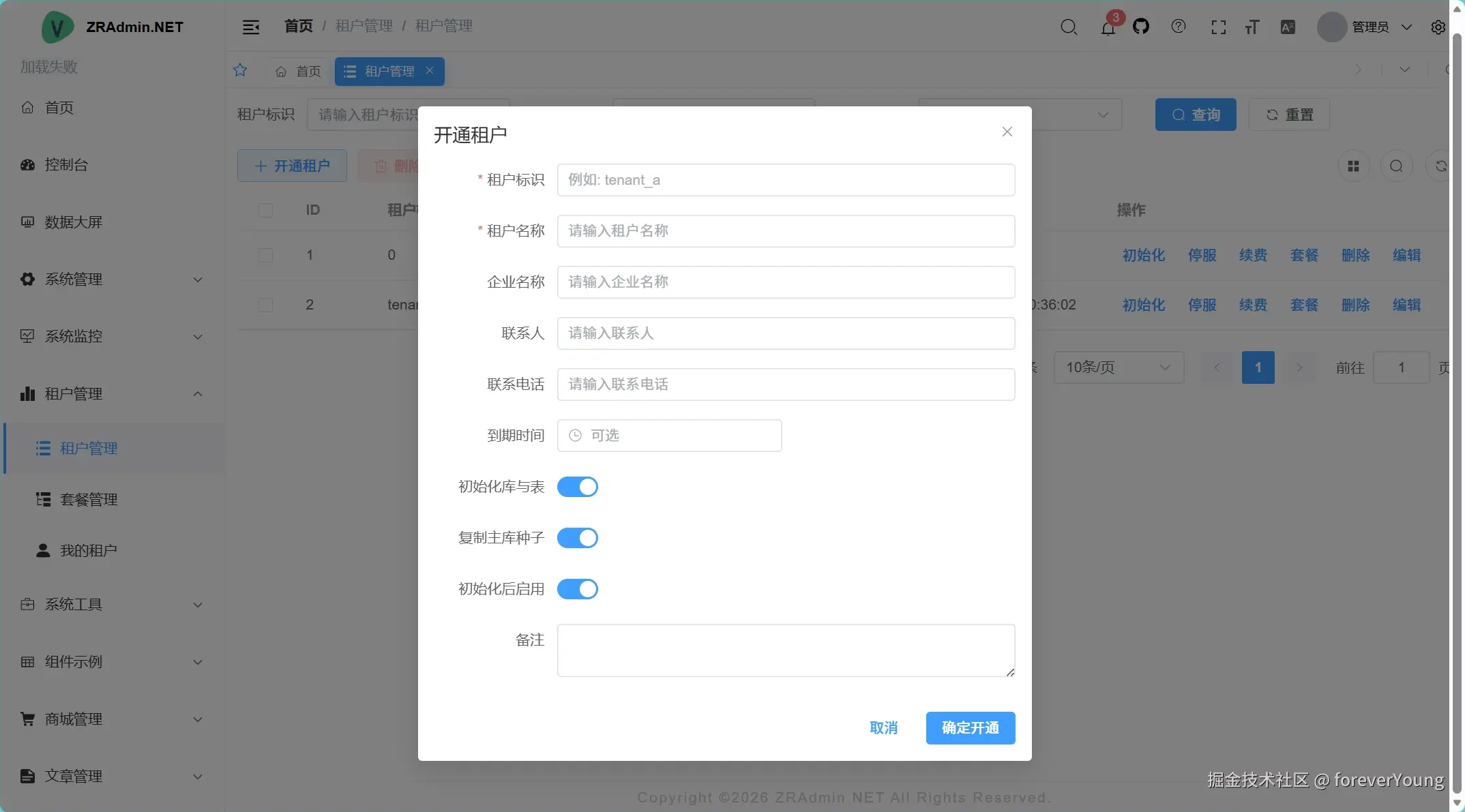Open the font size icon
Screen dimensions: 1465x812
1252,27
